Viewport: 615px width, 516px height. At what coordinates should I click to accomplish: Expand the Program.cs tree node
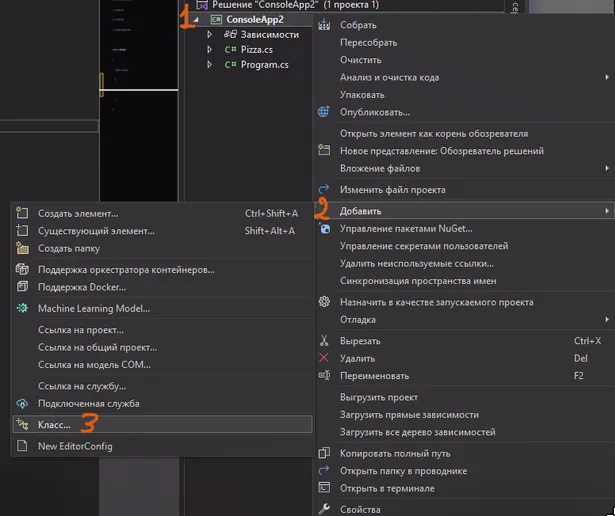pos(209,64)
